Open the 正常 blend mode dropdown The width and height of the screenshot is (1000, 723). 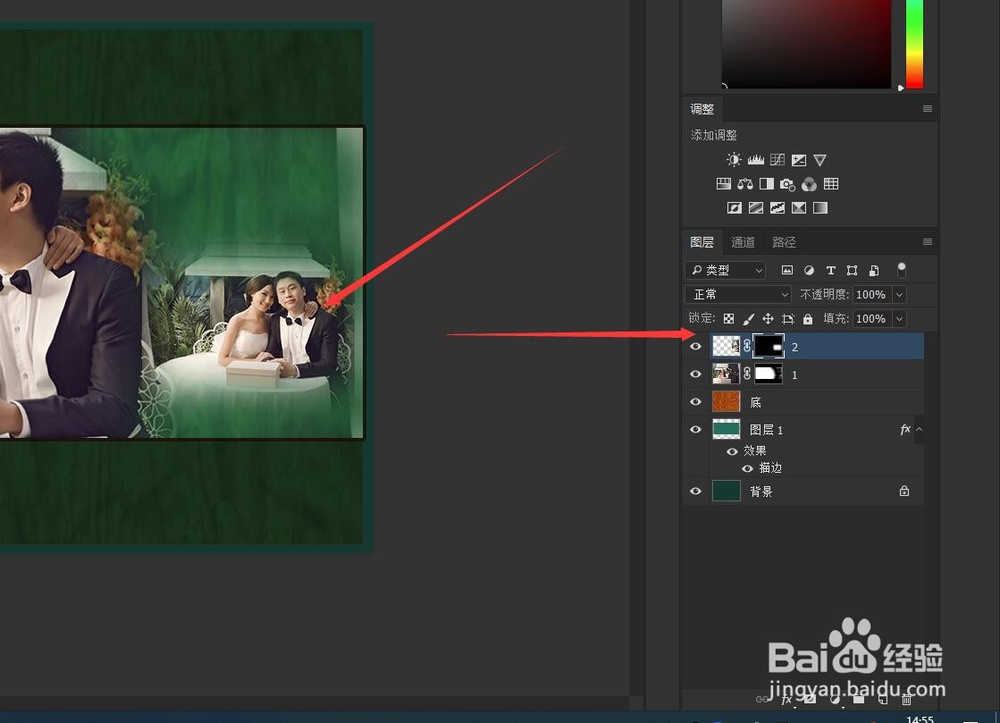[x=739, y=295]
